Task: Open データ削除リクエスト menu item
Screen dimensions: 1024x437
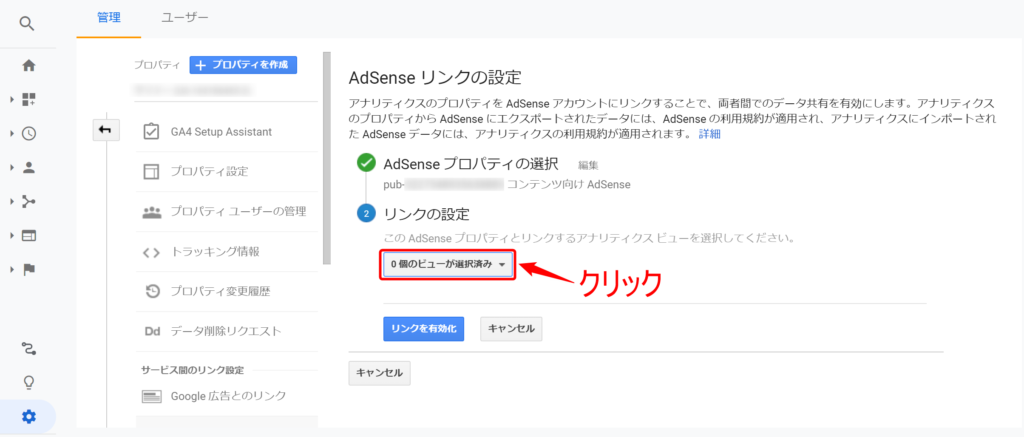Action: coord(227,331)
